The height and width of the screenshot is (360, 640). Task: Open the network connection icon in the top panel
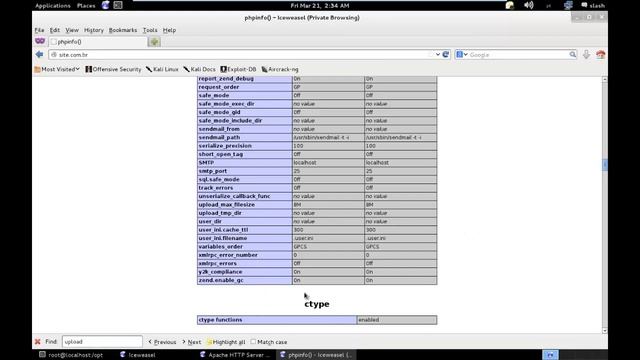568,5
